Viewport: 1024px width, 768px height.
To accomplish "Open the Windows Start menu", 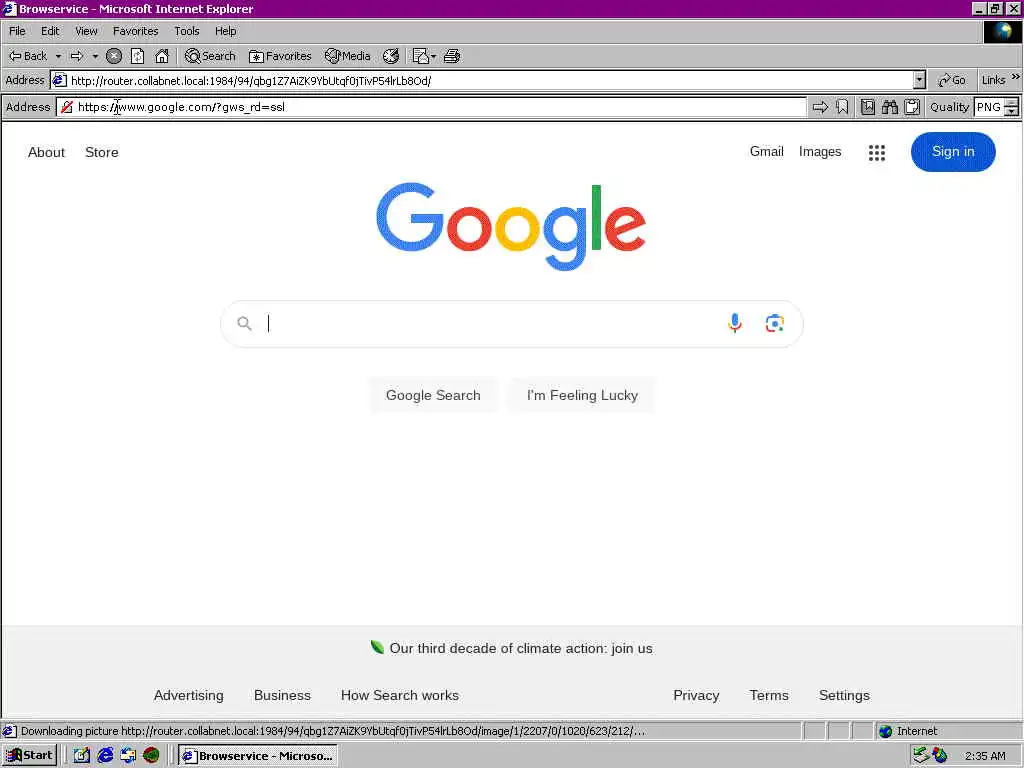I will [x=29, y=756].
